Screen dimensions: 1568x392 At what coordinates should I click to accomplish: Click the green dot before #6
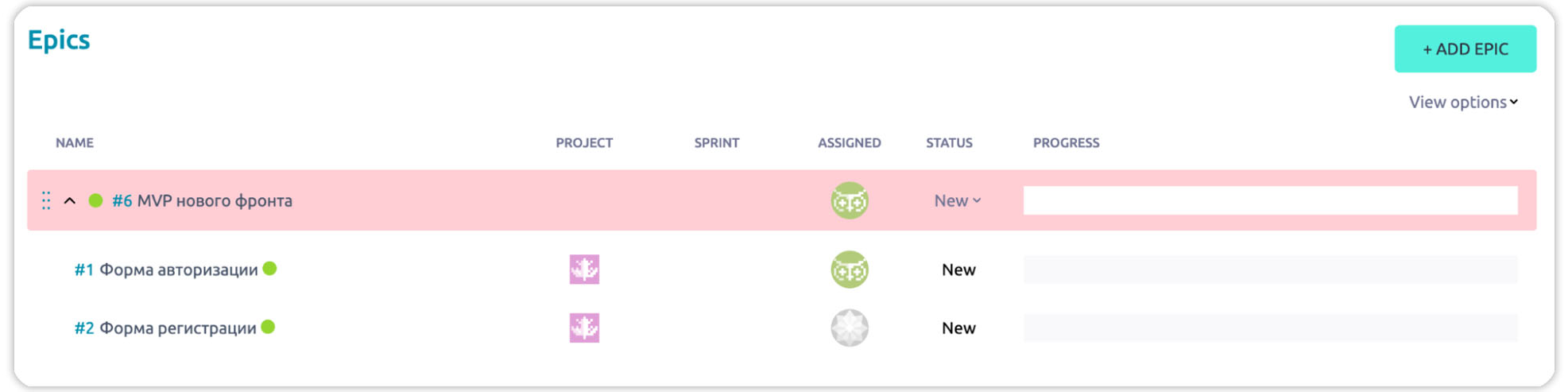(95, 200)
